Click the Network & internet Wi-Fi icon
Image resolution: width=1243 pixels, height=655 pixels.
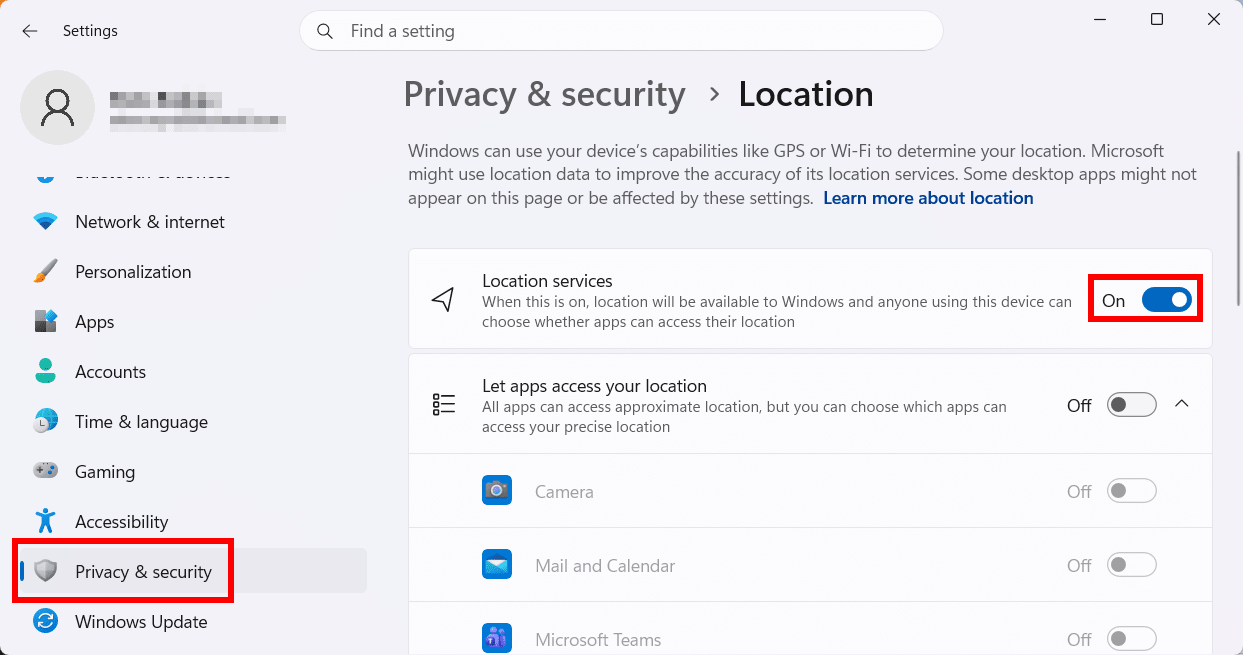tap(45, 222)
